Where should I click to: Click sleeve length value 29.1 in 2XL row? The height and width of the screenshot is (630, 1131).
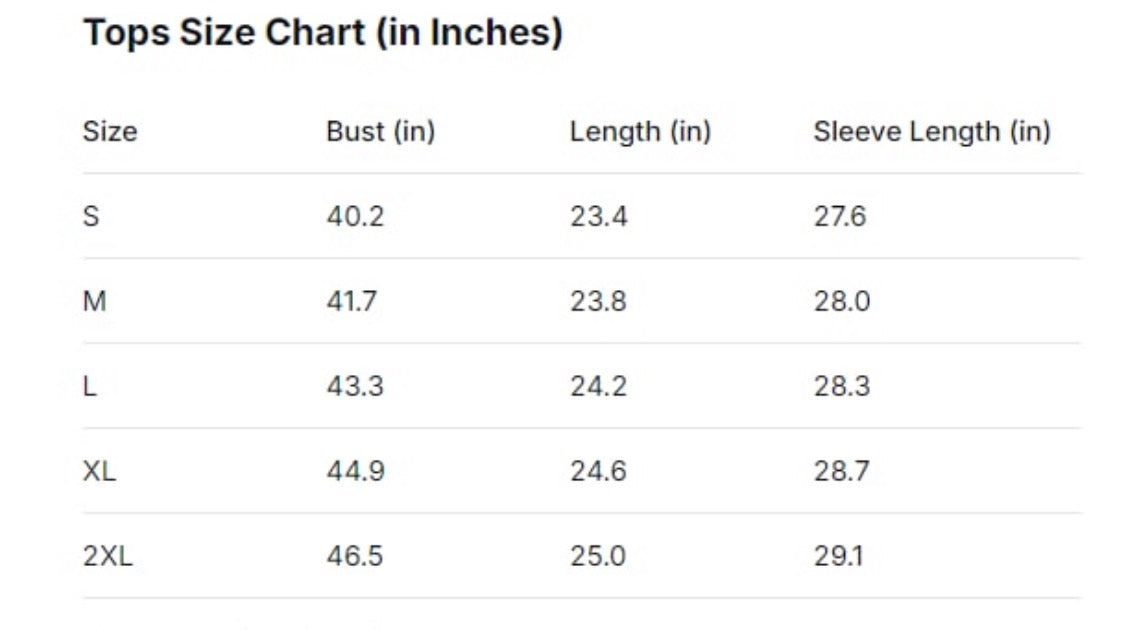pyautogui.click(x=838, y=556)
